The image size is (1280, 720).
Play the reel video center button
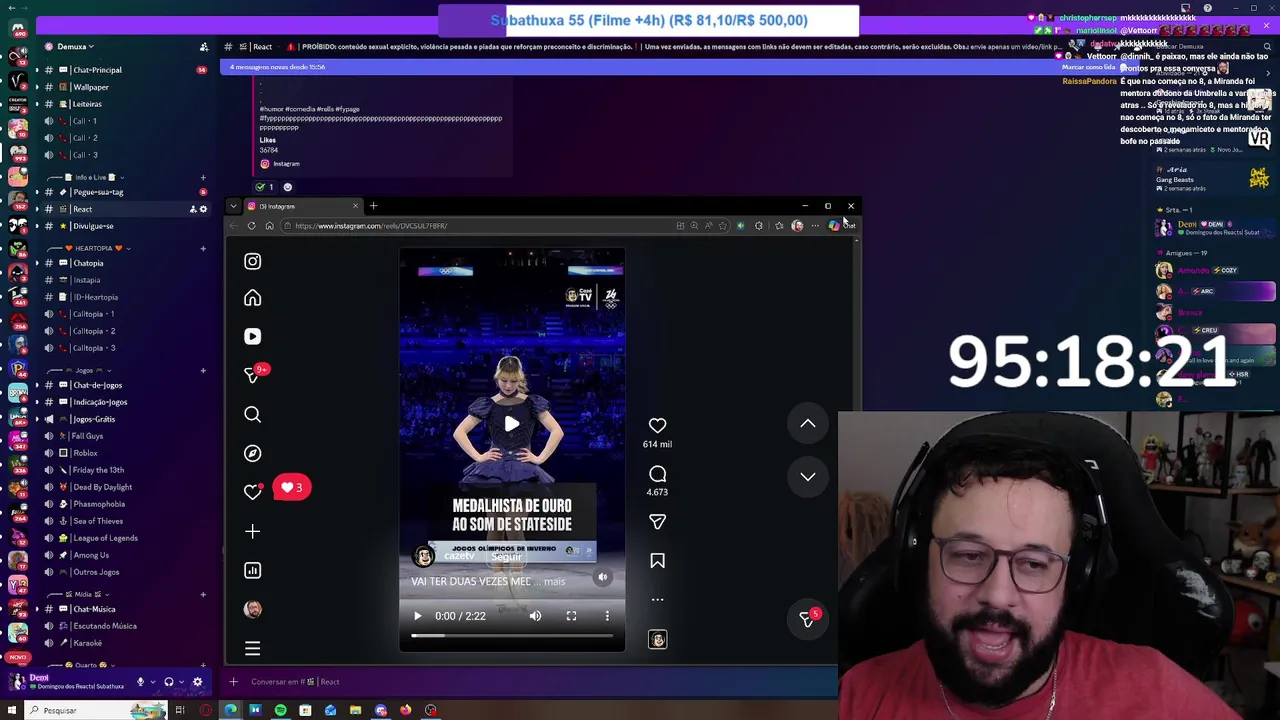[511, 424]
